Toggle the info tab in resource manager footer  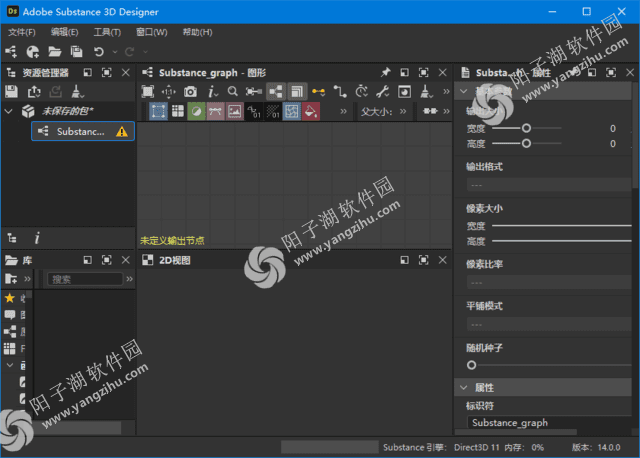[37, 238]
